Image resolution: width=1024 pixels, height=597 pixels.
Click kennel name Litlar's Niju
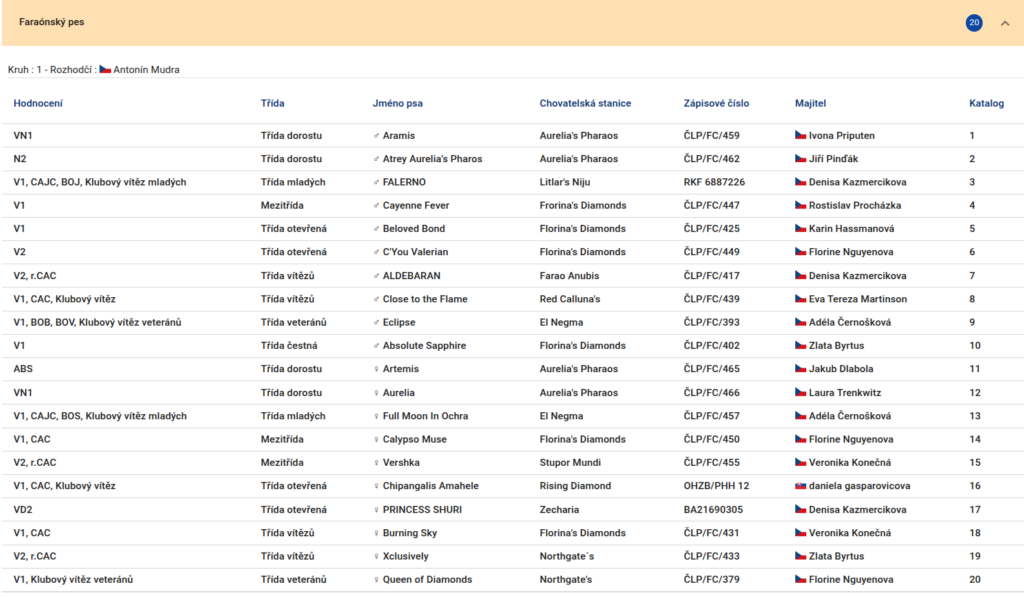pyautogui.click(x=565, y=182)
